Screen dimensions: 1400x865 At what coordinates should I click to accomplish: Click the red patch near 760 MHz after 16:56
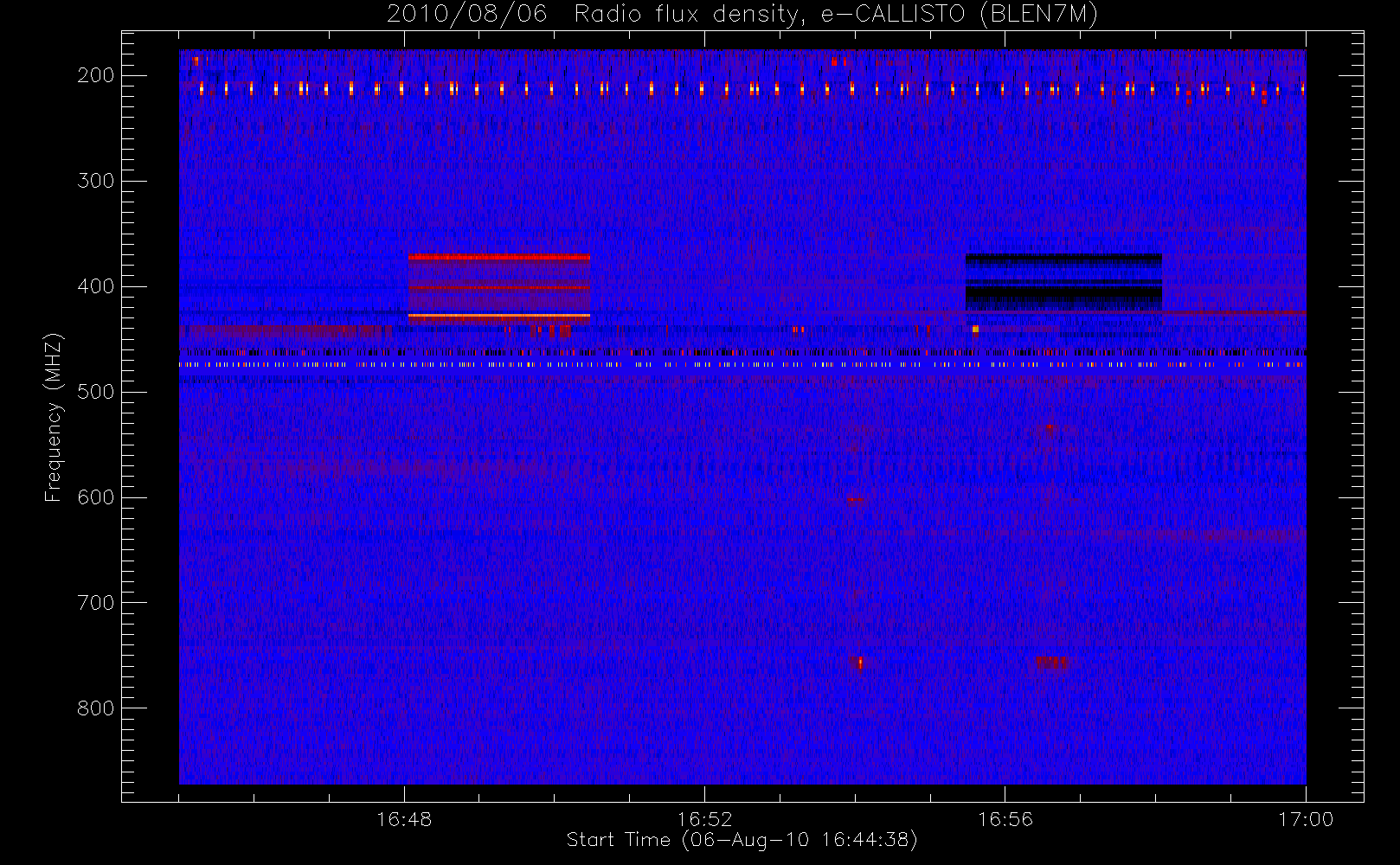(x=1053, y=663)
